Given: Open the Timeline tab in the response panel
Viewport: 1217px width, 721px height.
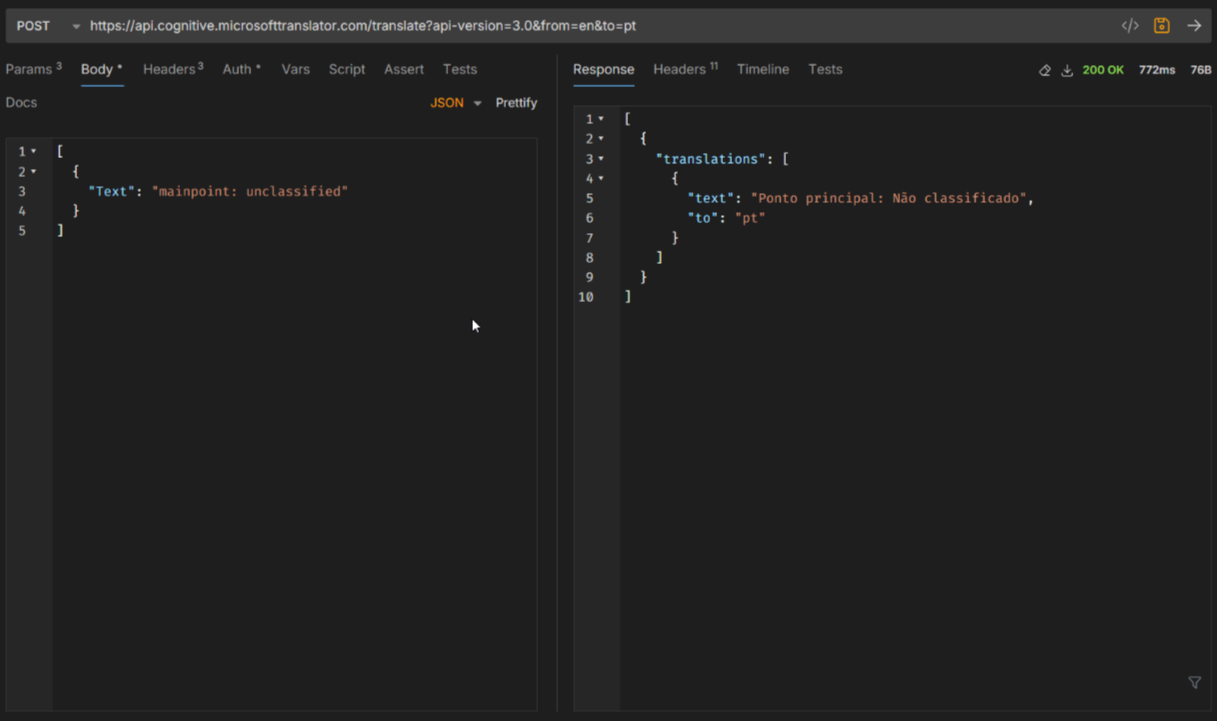Looking at the screenshot, I should pyautogui.click(x=763, y=69).
